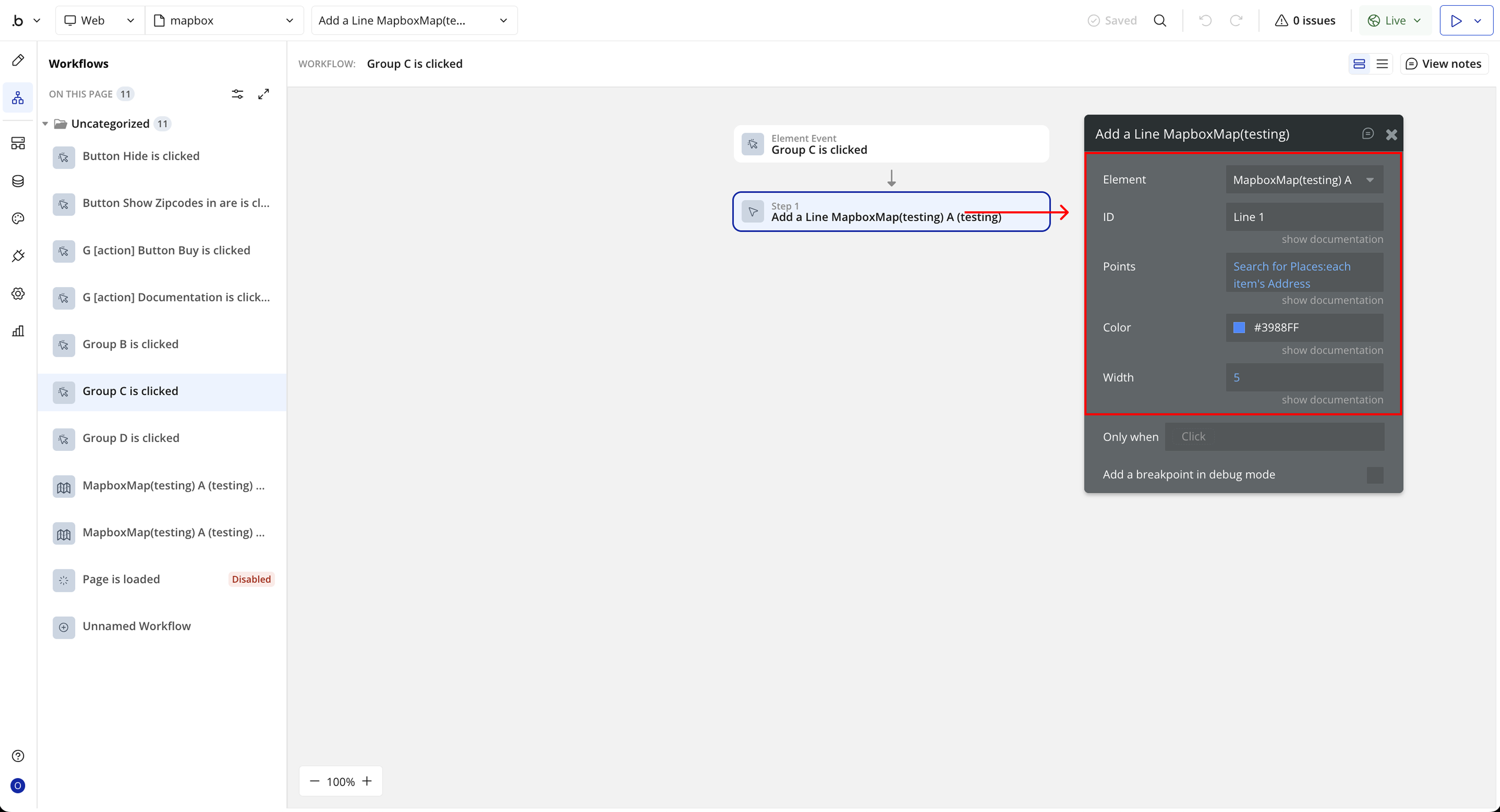Click the blue color swatch #3988FF
Viewport: 1500px width, 812px height.
pyautogui.click(x=1239, y=328)
